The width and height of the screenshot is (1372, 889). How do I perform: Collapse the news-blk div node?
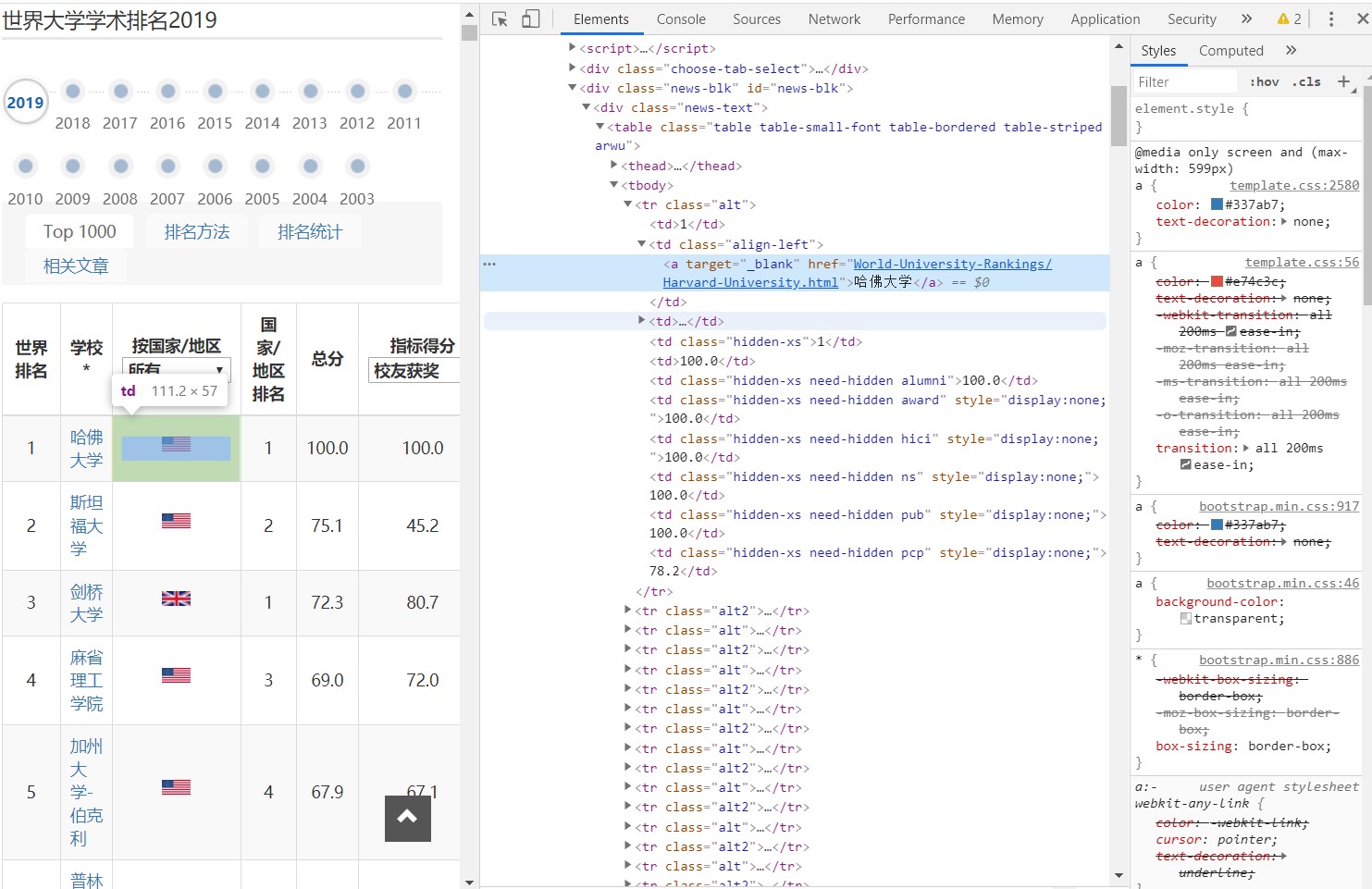coord(572,88)
